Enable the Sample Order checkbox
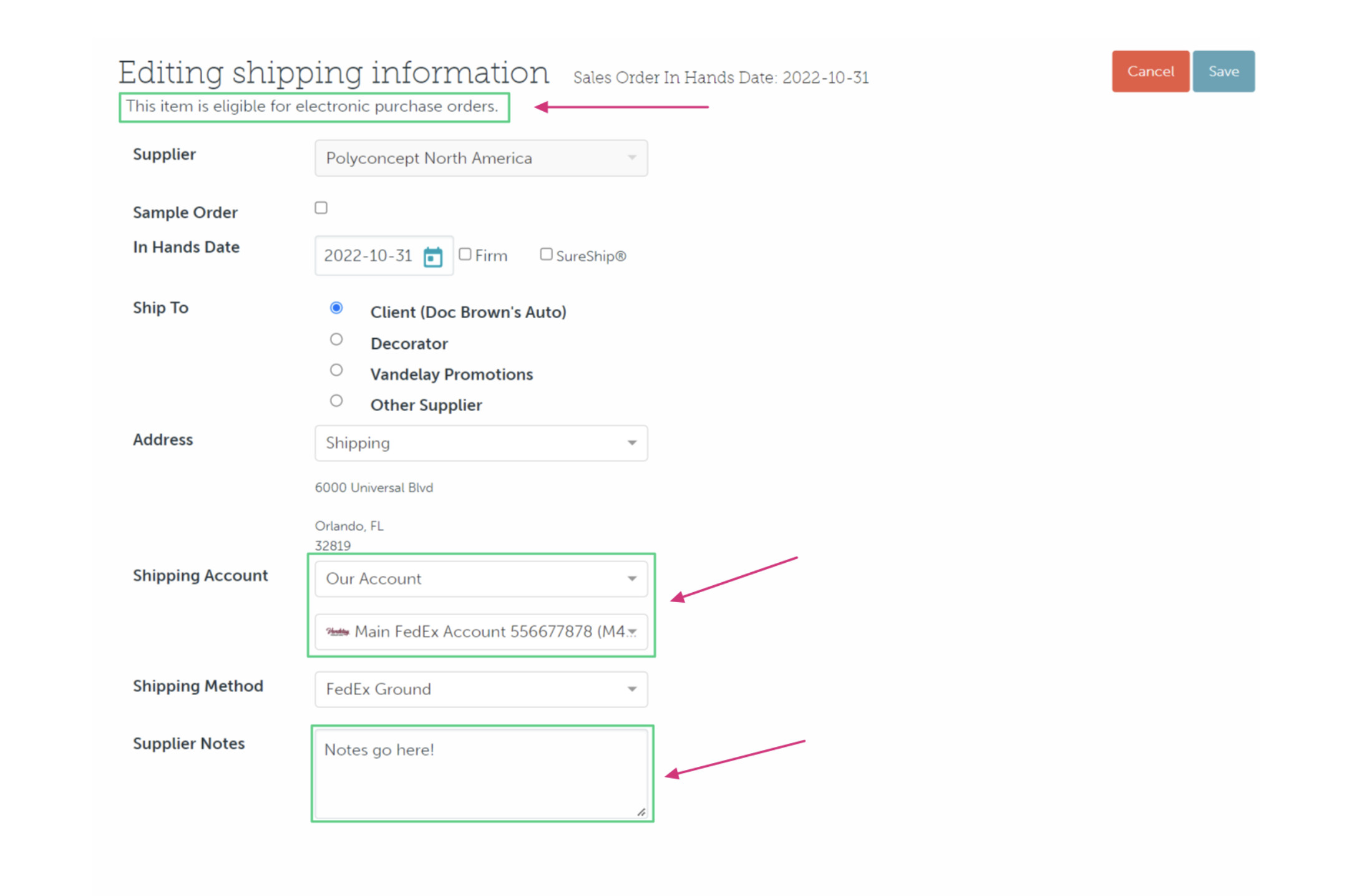 pos(321,208)
